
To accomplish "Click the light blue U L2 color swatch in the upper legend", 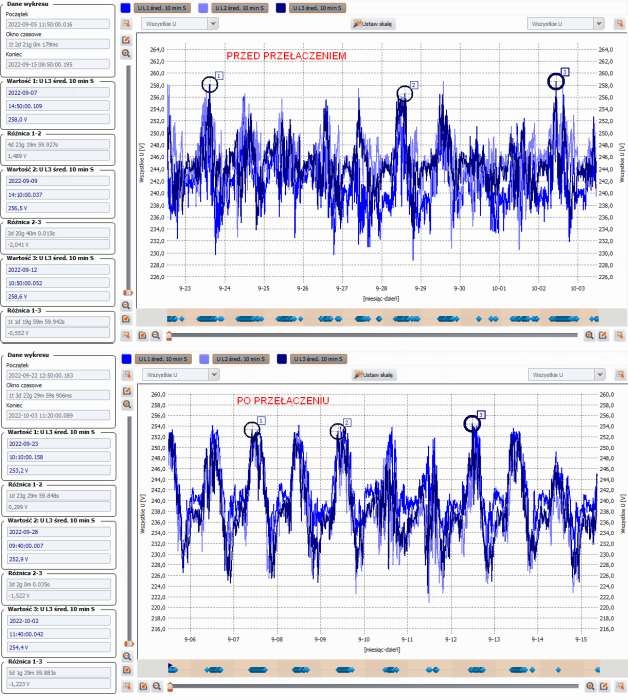I will [x=203, y=8].
